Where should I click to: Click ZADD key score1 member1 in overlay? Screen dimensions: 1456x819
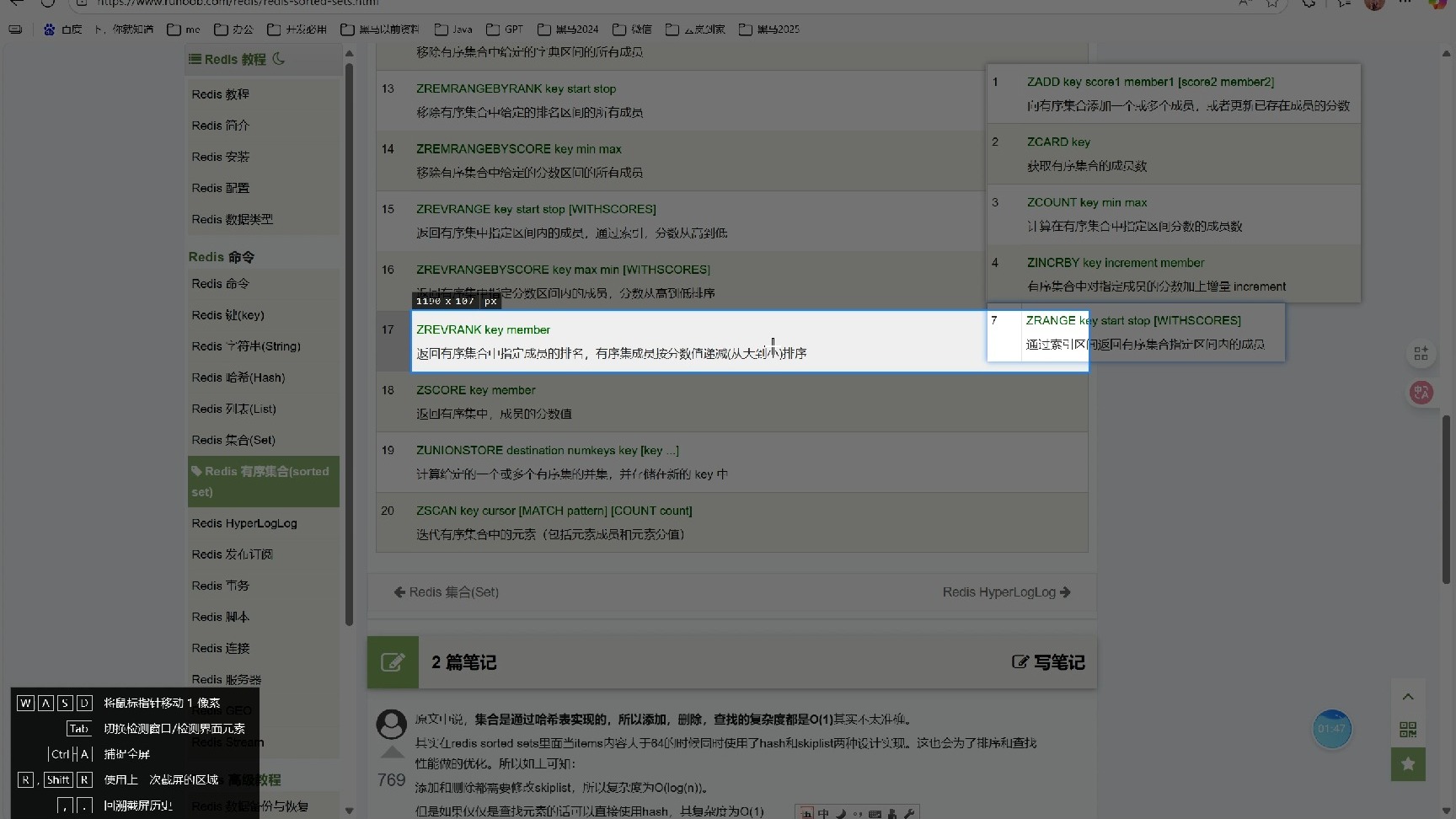[x=1150, y=82]
